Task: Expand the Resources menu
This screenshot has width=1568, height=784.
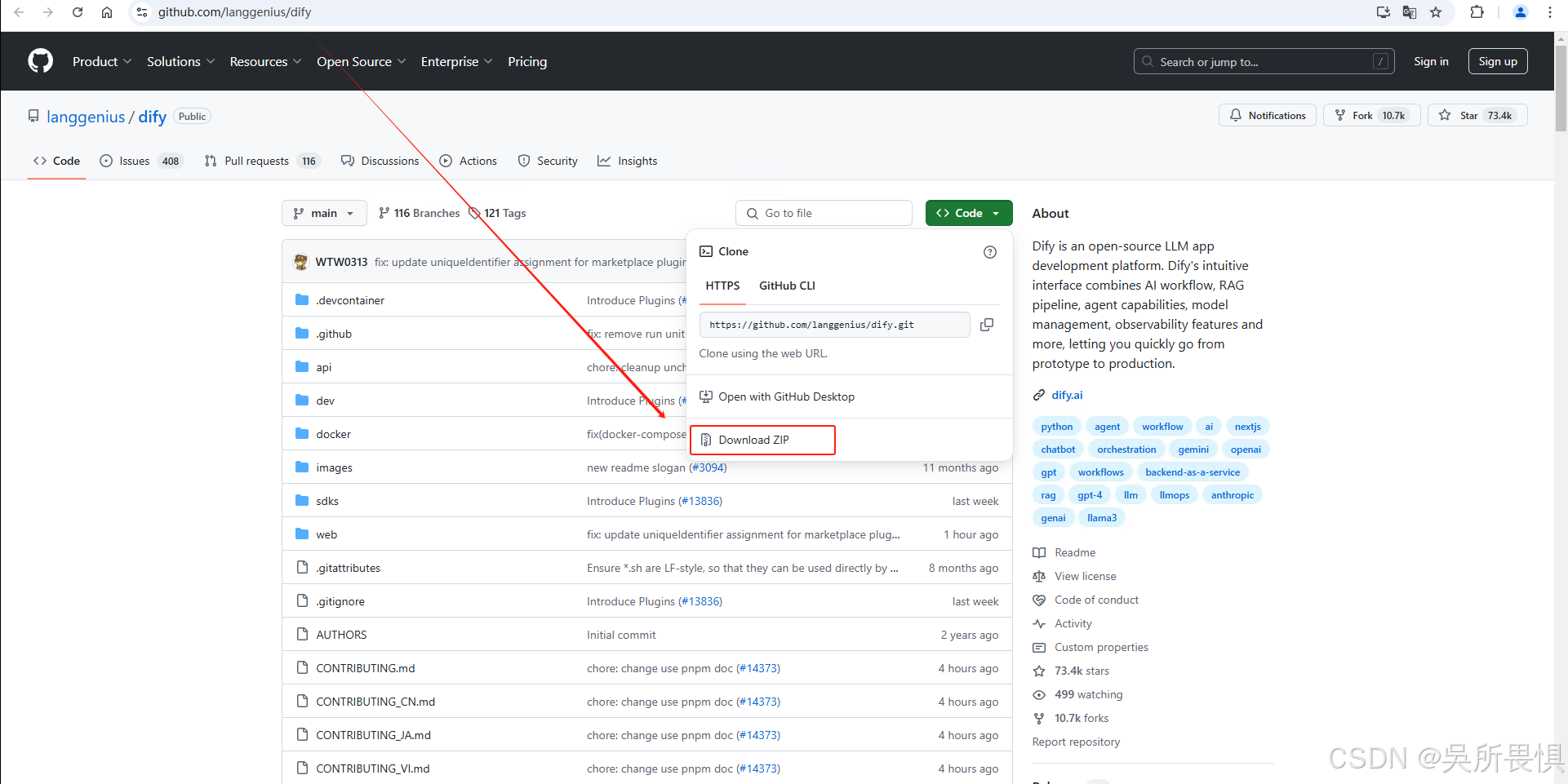Action: [265, 61]
